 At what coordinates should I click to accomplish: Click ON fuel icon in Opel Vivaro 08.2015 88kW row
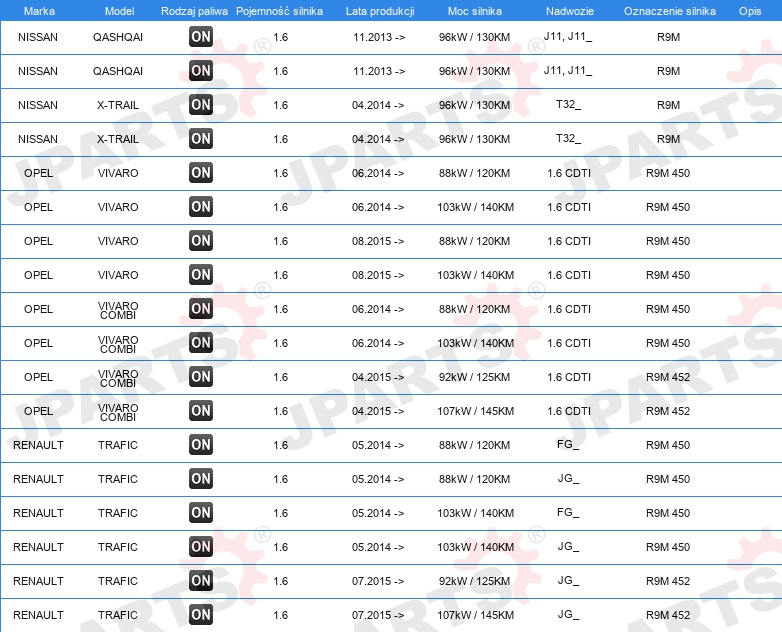(x=201, y=240)
